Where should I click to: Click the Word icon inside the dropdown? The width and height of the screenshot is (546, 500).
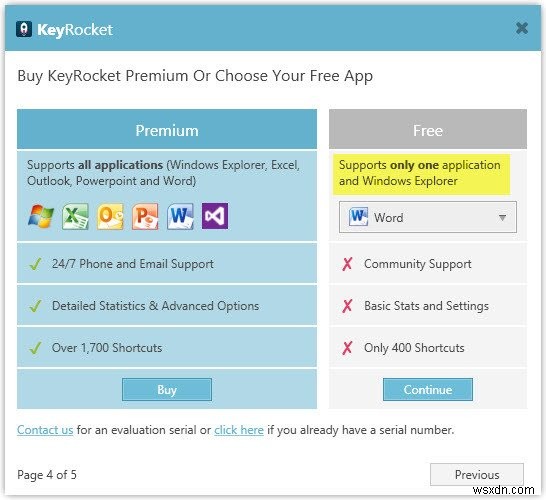(358, 217)
